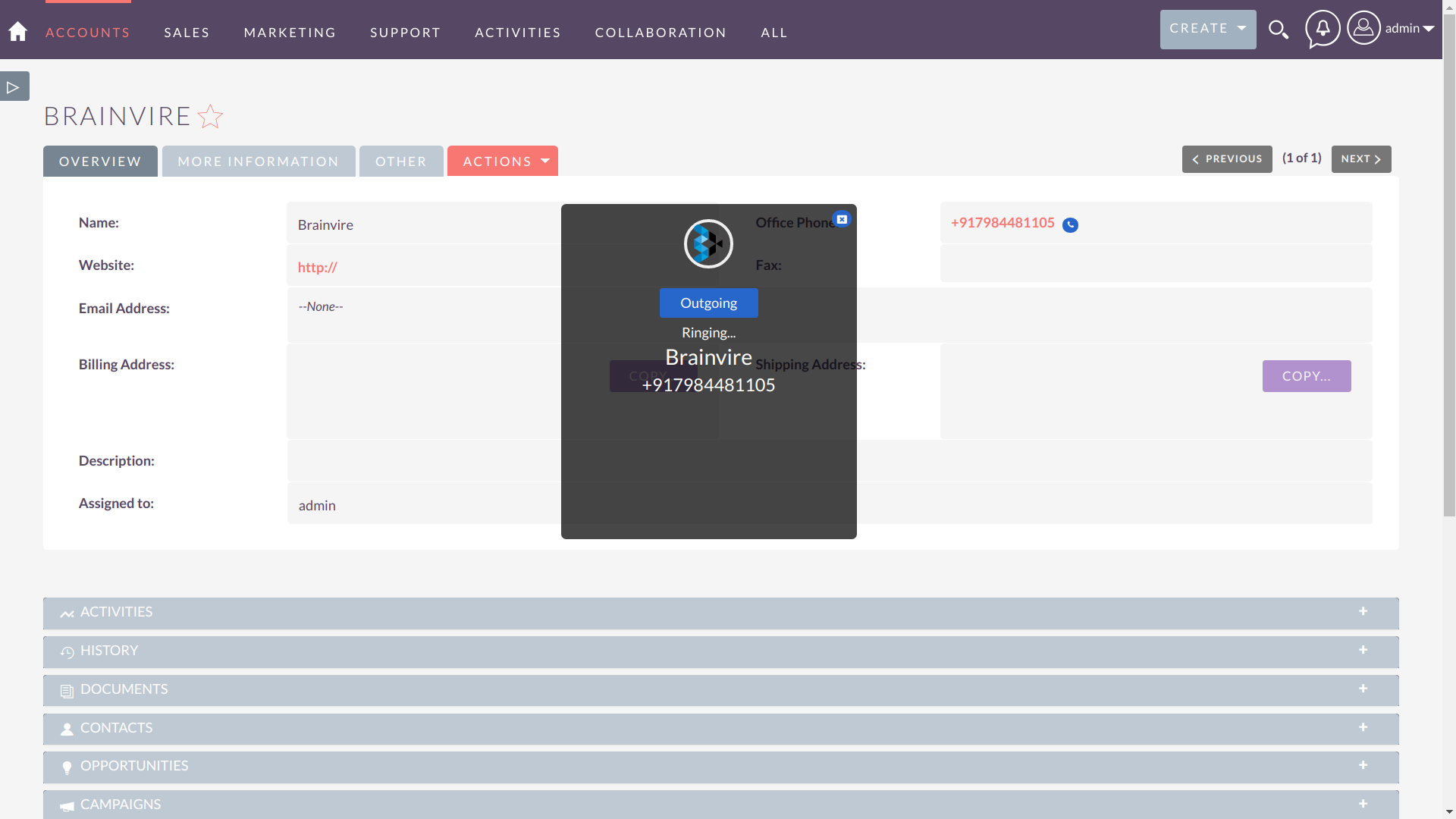Go to the home icon
Image resolution: width=1456 pixels, height=819 pixels.
(17, 31)
